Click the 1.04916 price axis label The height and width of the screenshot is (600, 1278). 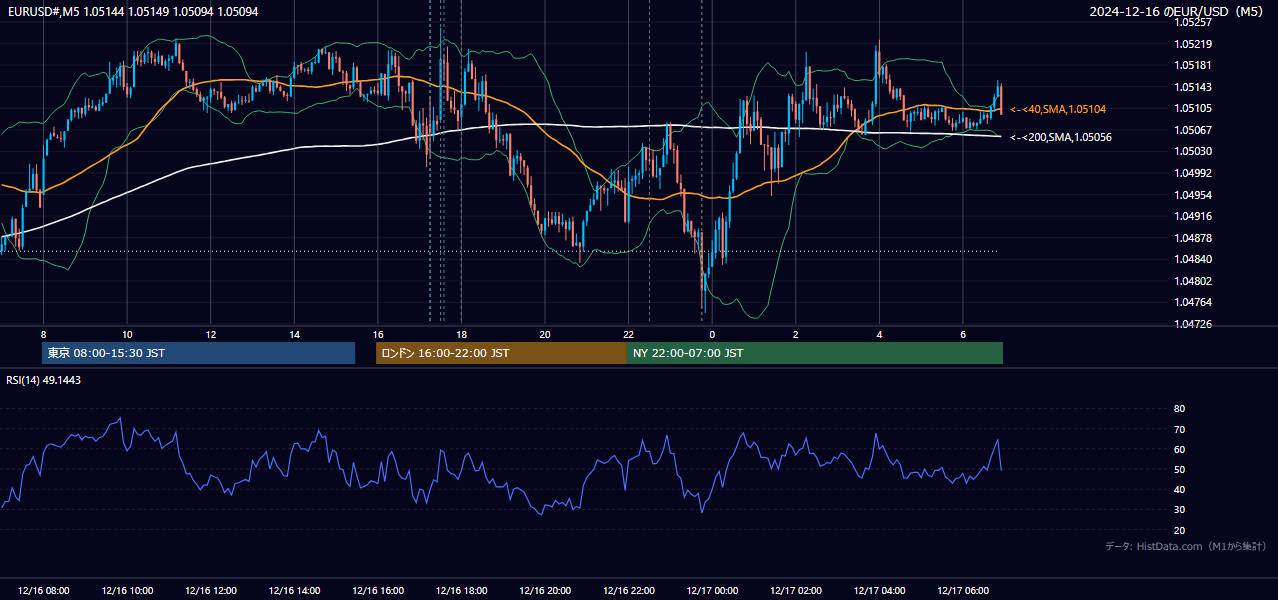coord(1193,216)
